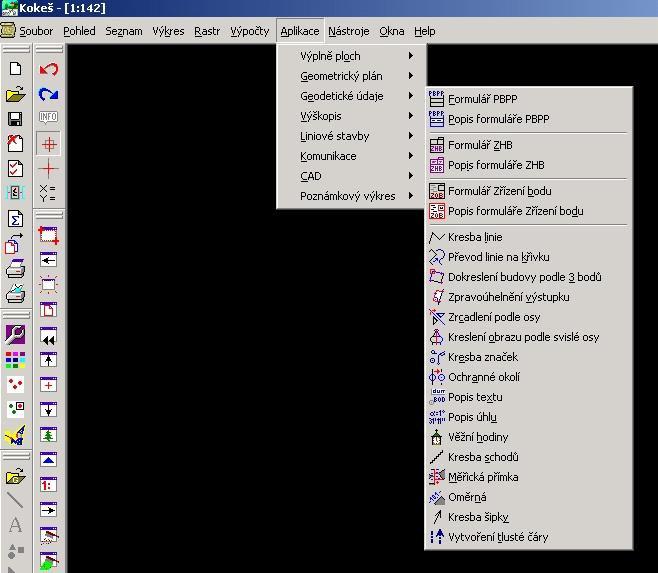Click the 1: scale view icon
The image size is (658, 573).
pyautogui.click(x=49, y=485)
